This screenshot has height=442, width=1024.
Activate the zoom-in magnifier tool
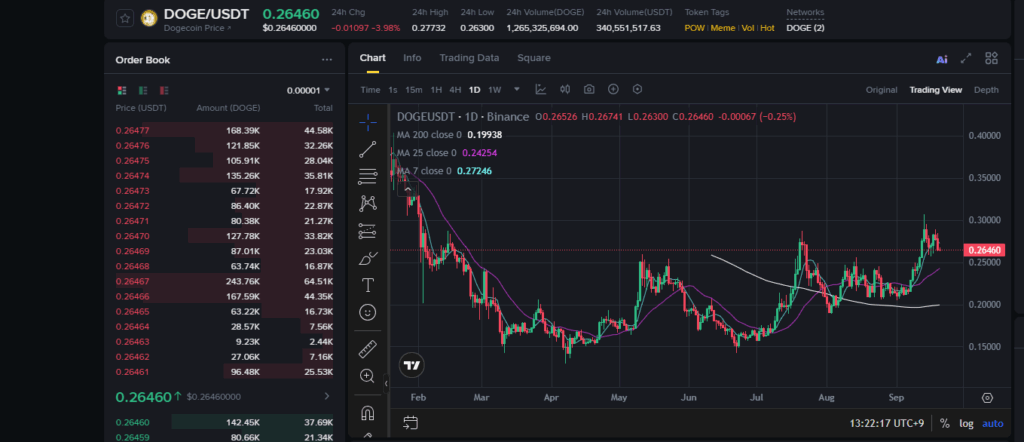point(368,376)
